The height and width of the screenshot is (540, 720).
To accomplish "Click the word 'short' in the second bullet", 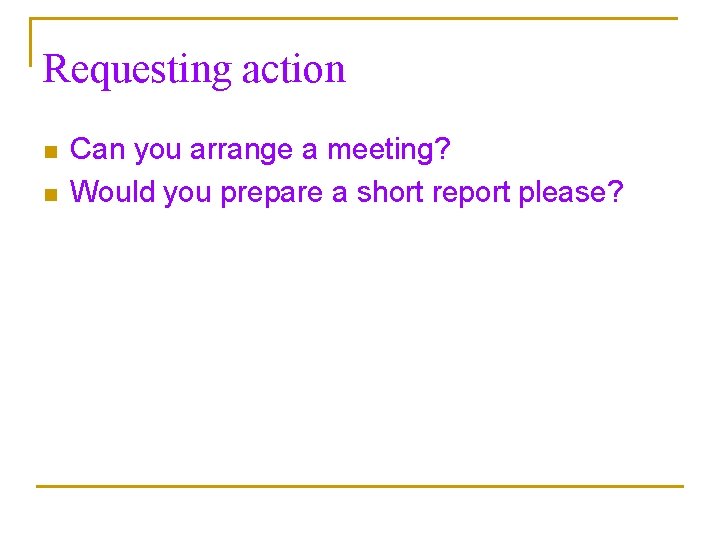I will 390,191.
